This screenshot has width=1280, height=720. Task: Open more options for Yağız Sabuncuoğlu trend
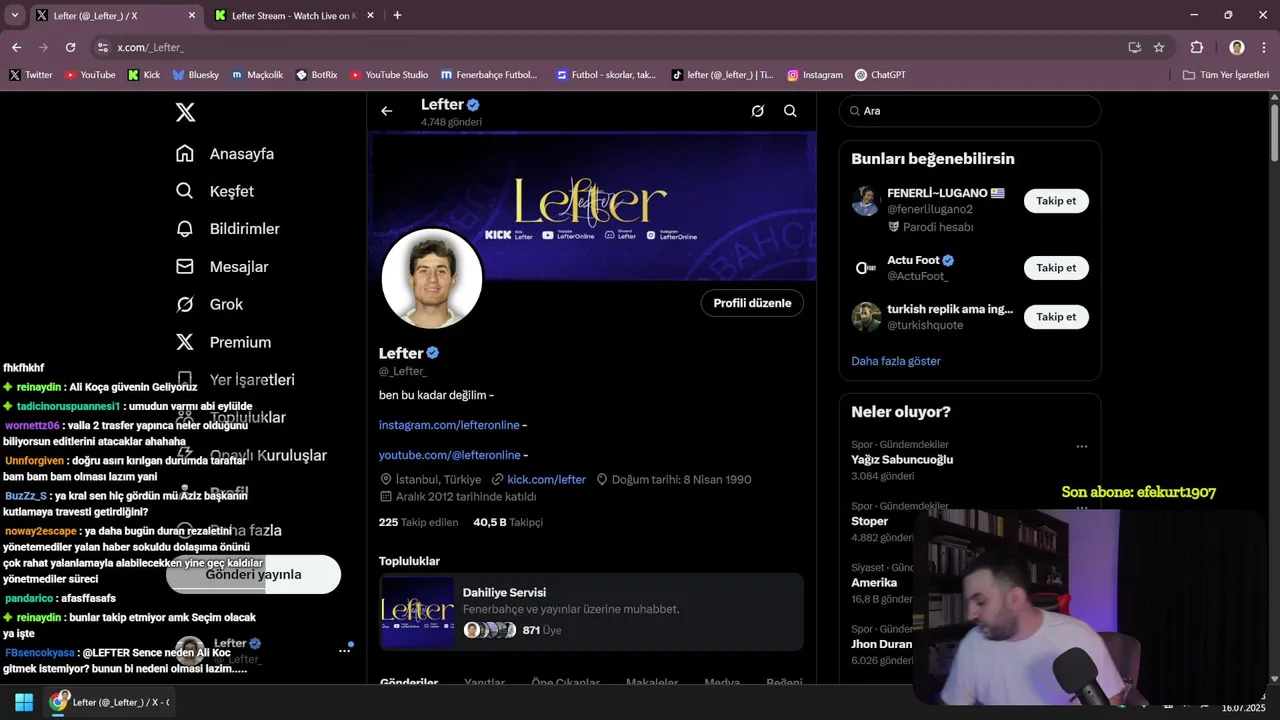[1081, 447]
